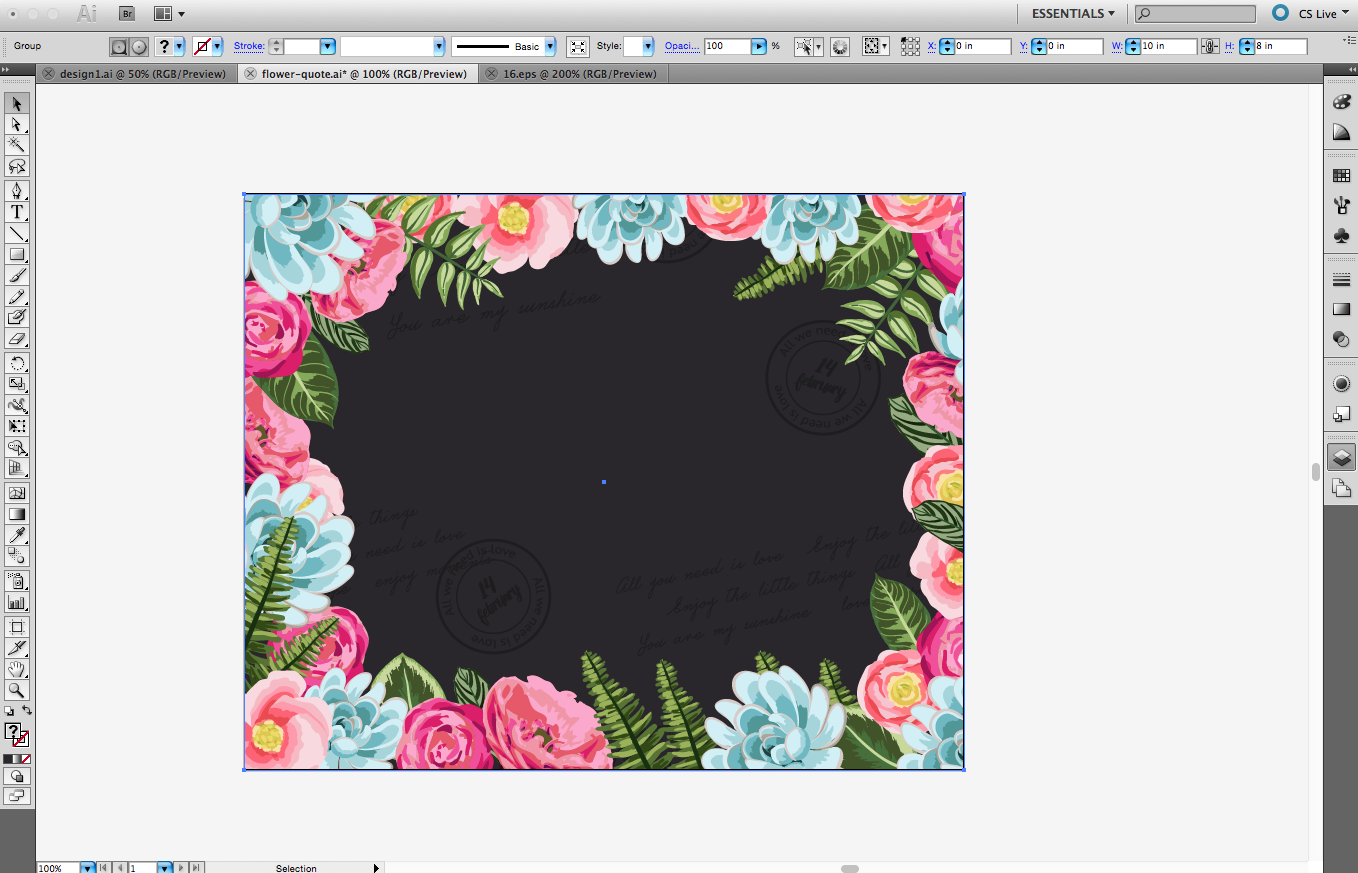Screen dimensions: 1358x873
Task: Open the Stroke panel icon
Action: (1341, 279)
